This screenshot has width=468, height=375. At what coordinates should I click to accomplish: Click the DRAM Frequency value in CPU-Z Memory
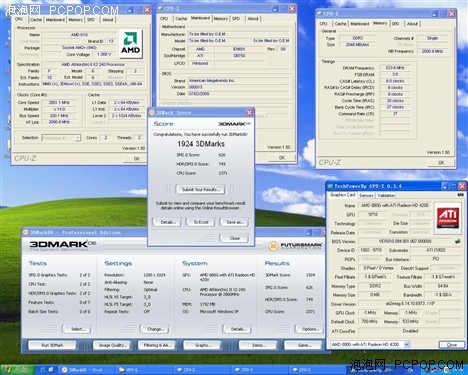[x=395, y=68]
